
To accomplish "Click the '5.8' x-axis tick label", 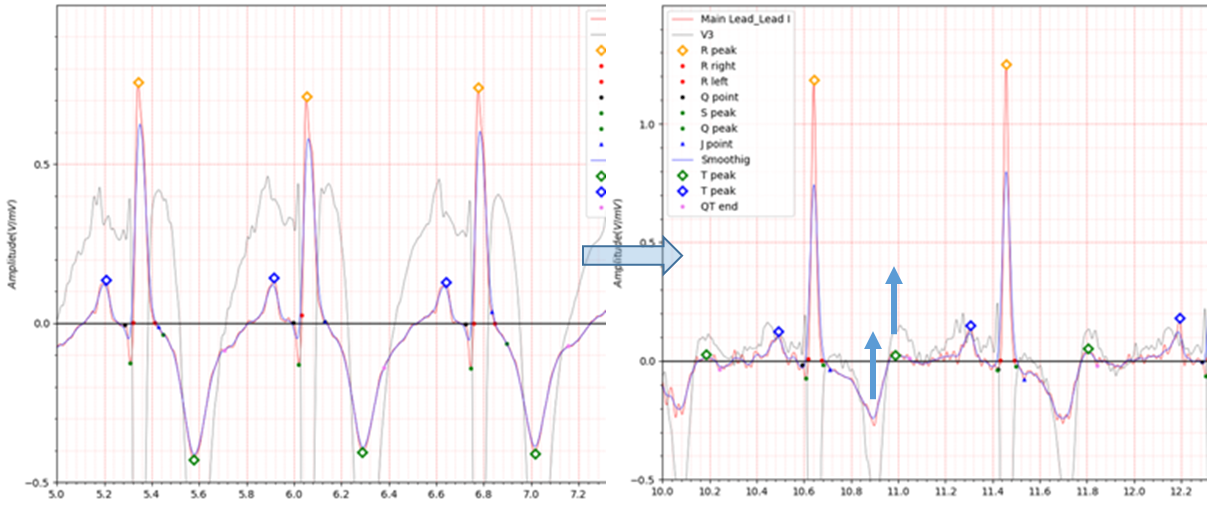I will coord(246,494).
